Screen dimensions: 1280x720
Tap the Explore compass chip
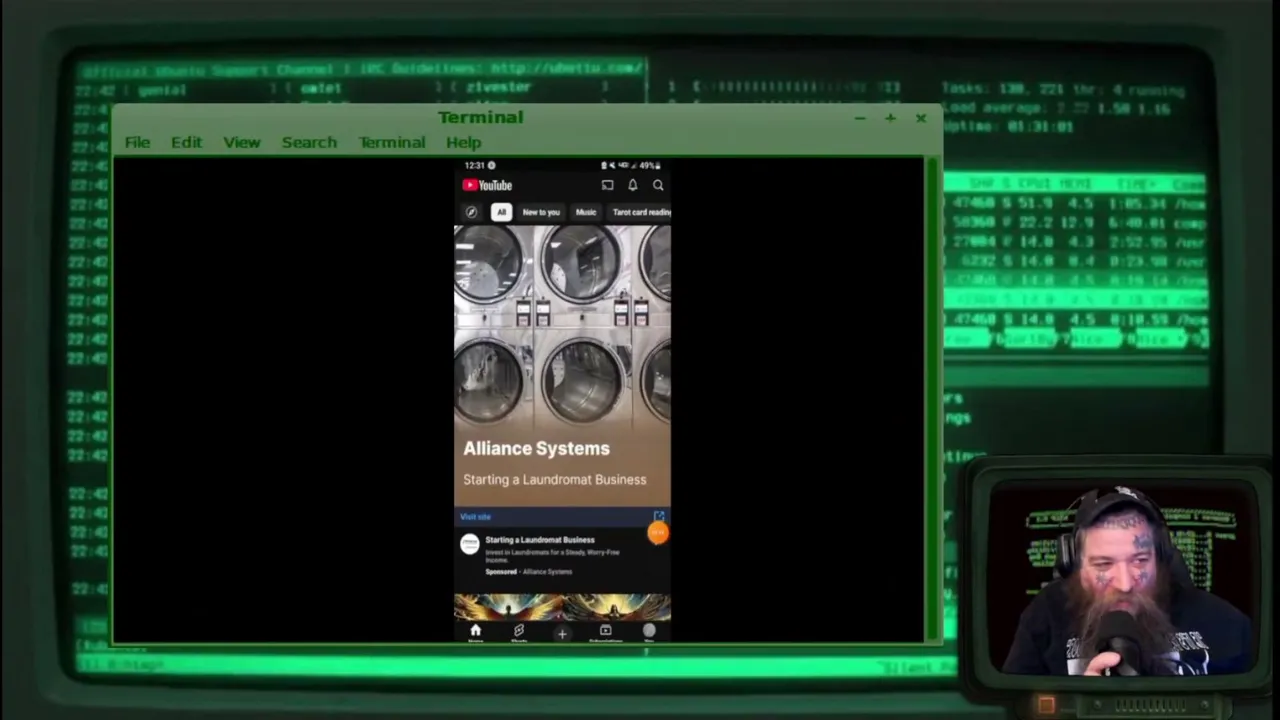click(x=471, y=212)
